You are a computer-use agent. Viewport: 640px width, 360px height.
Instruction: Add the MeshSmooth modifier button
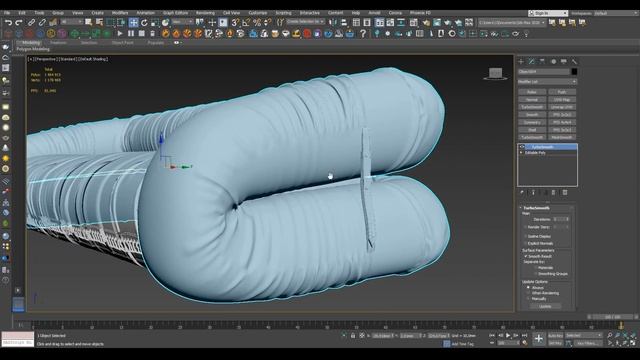562,138
